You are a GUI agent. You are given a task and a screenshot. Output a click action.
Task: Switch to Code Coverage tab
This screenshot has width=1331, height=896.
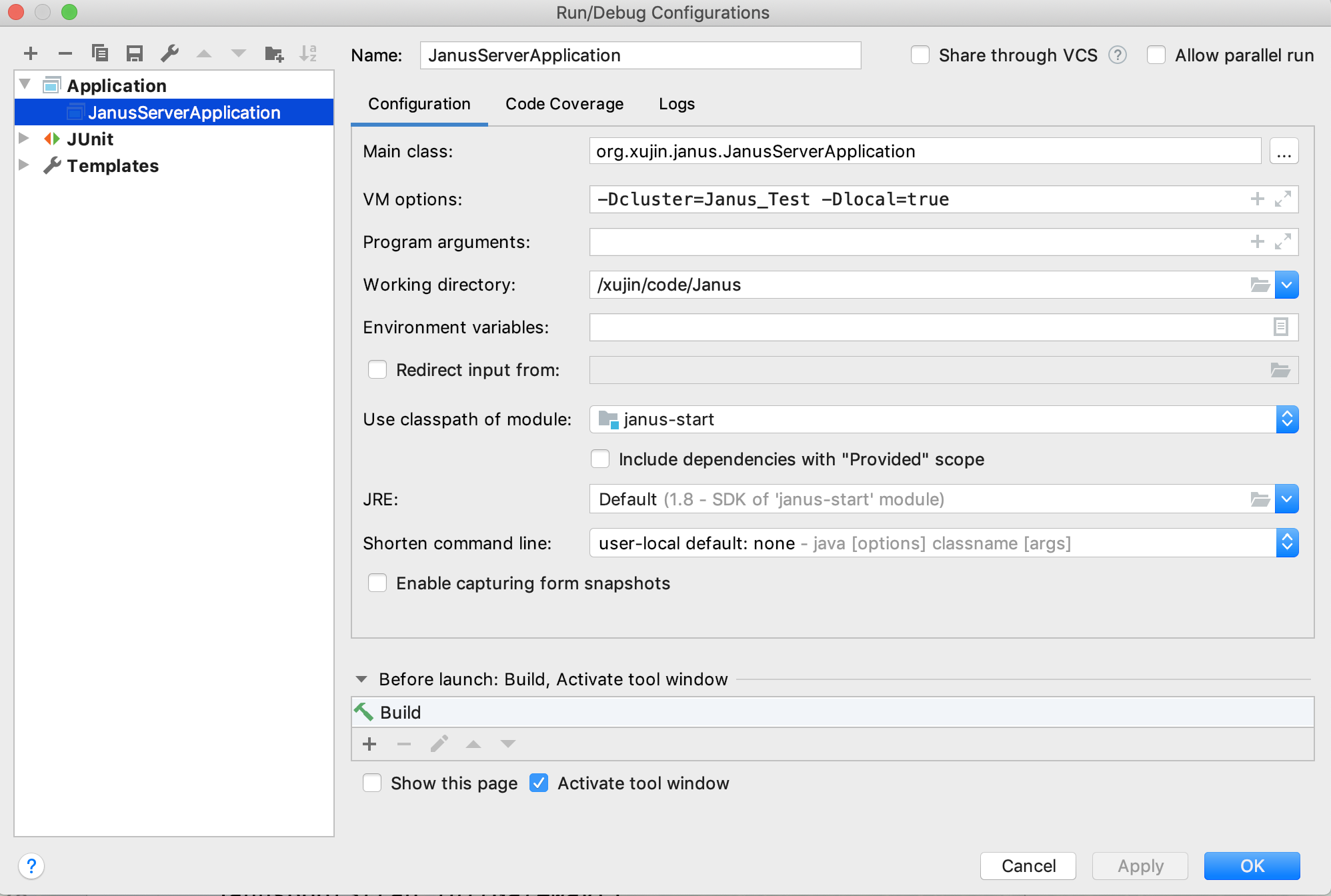[564, 104]
